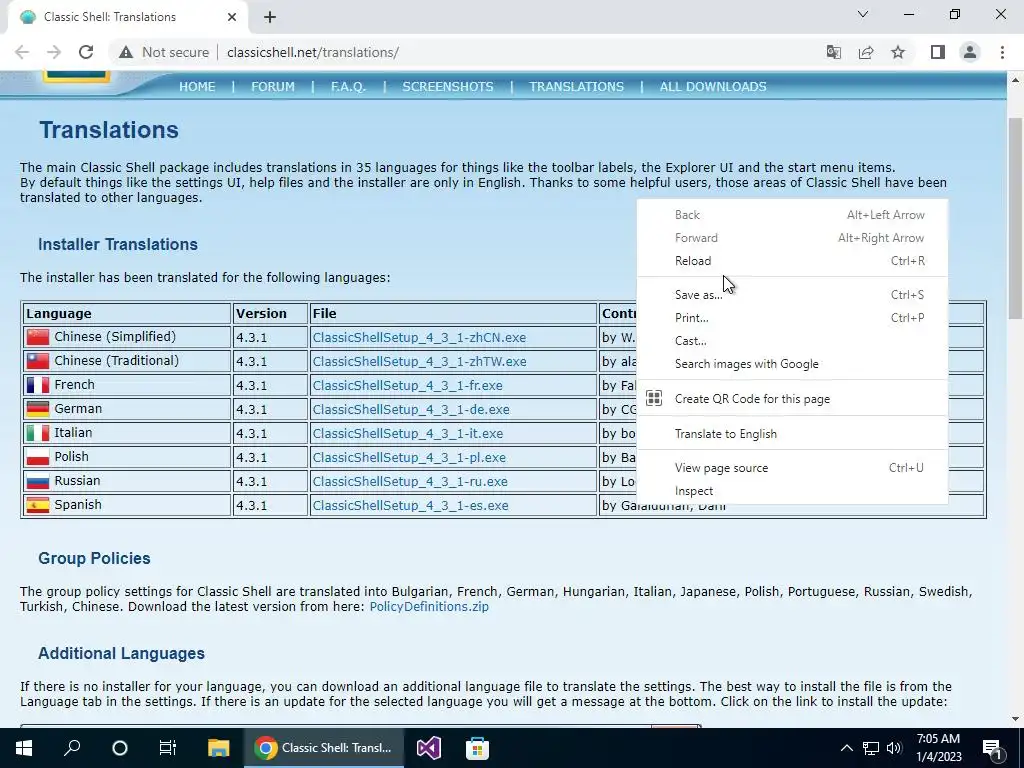Open FORUM in the site navigation

(273, 86)
